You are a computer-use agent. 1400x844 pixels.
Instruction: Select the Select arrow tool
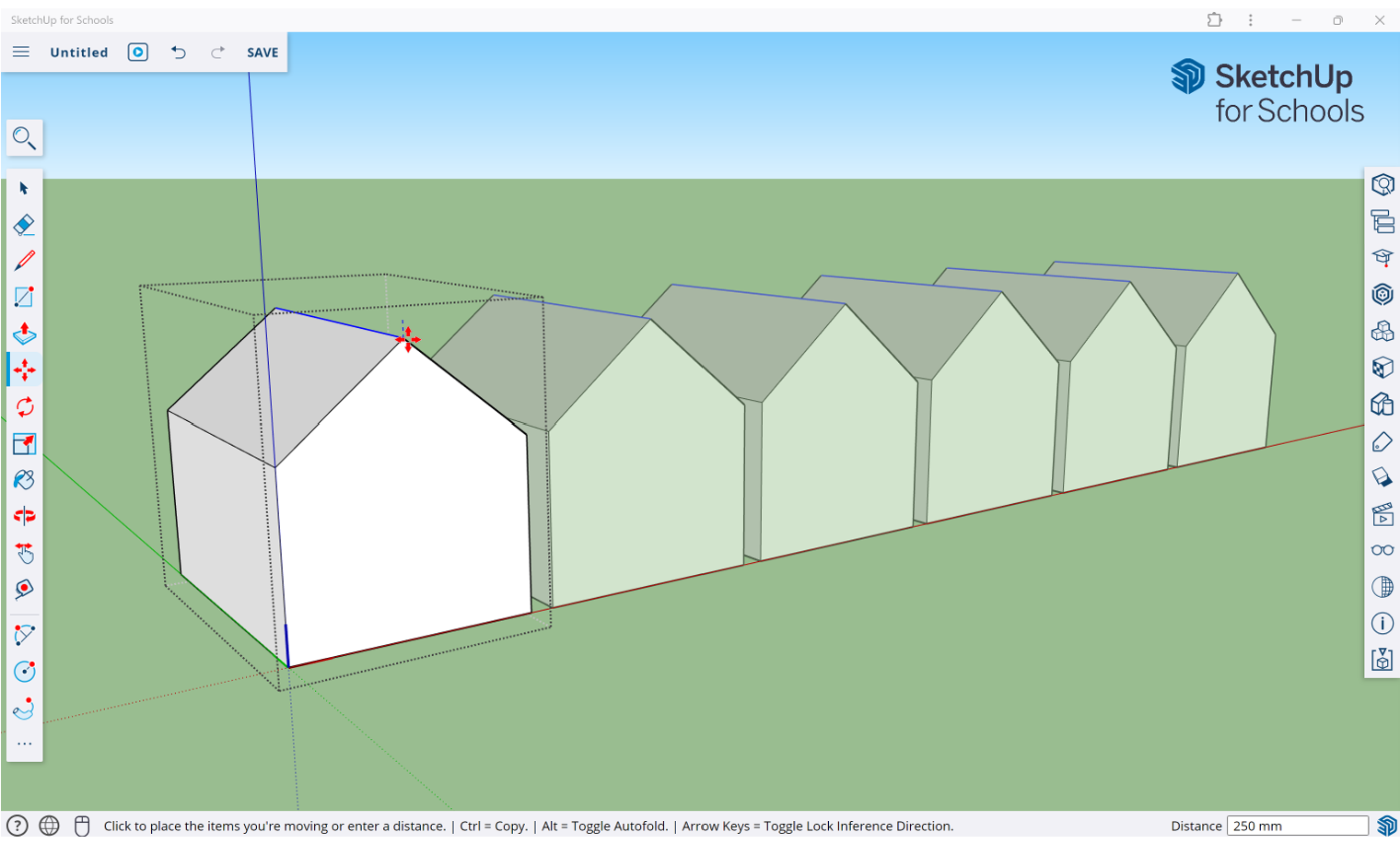pos(24,188)
